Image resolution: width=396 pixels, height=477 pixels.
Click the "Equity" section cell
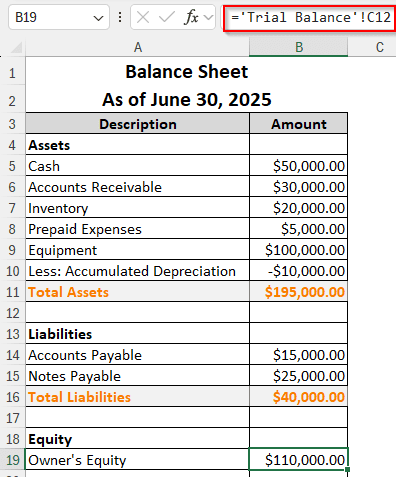click(x=138, y=439)
